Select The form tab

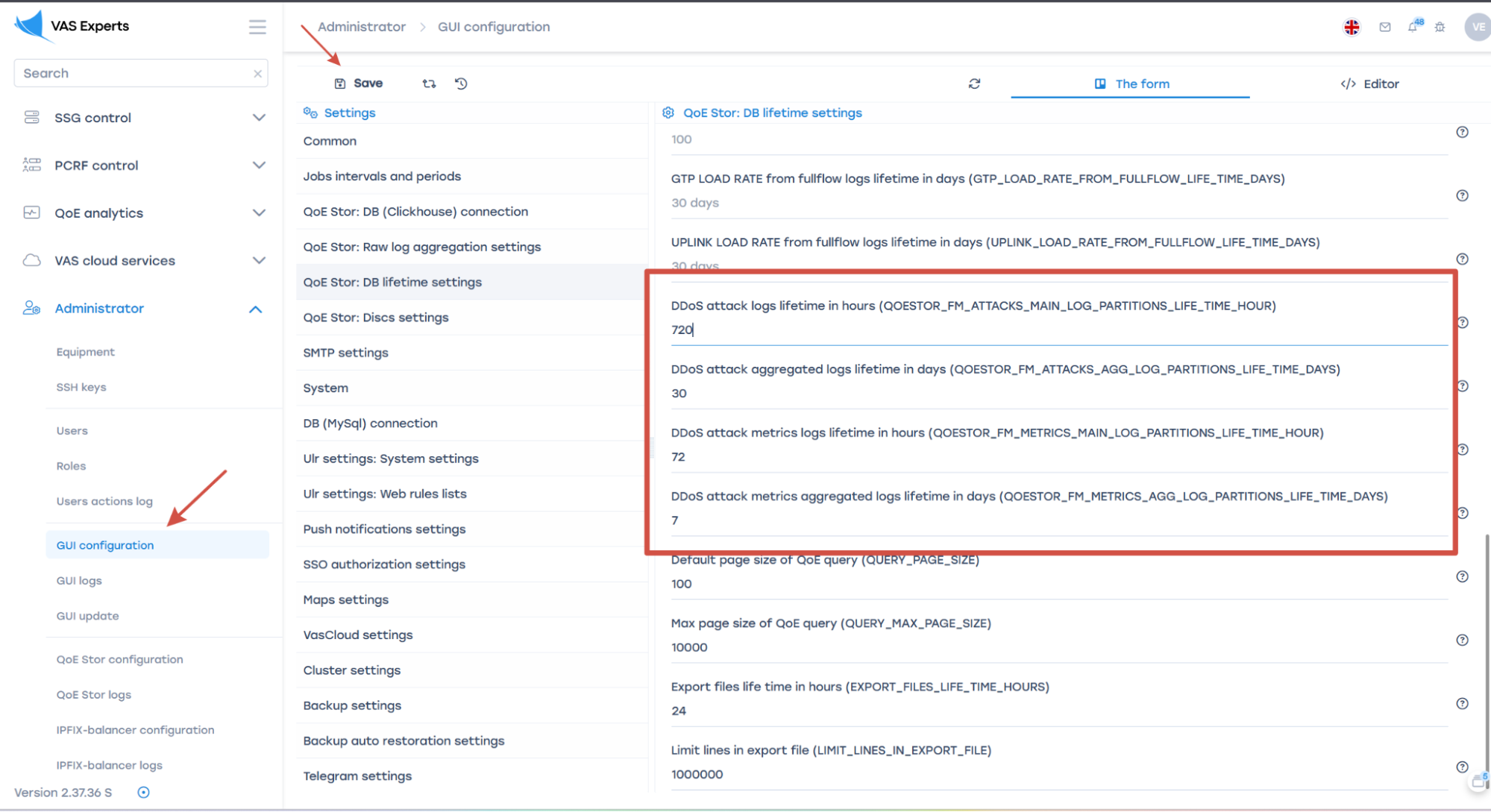pos(1131,84)
